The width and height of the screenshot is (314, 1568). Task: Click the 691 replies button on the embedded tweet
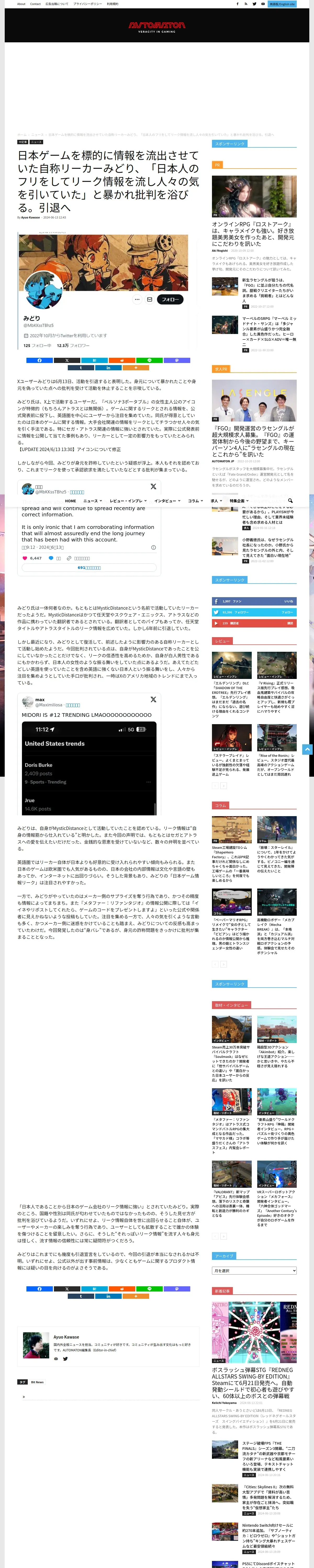click(89, 567)
